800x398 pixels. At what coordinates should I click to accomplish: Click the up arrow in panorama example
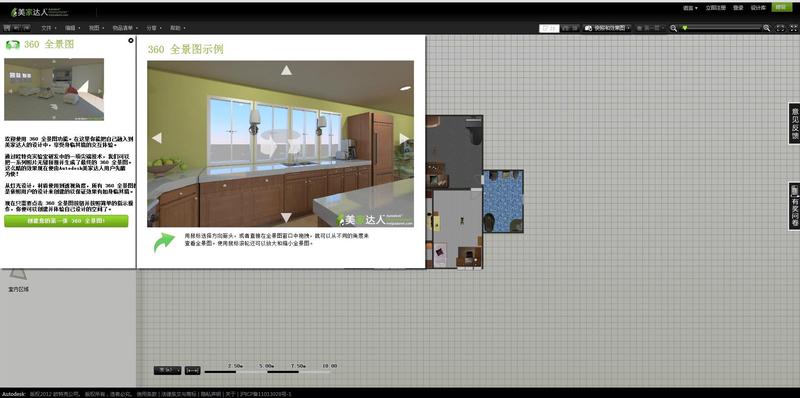pos(286,70)
